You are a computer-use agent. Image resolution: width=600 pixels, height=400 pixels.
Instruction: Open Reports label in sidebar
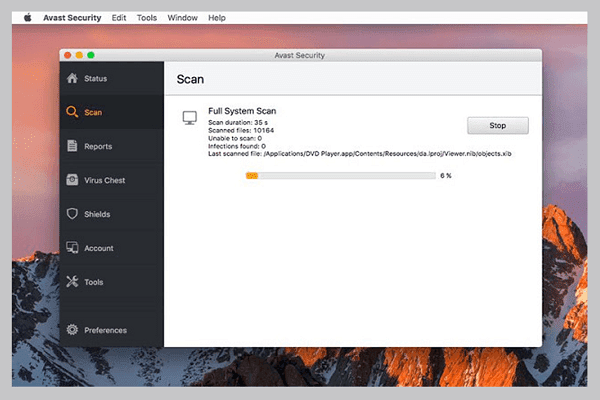pos(98,146)
